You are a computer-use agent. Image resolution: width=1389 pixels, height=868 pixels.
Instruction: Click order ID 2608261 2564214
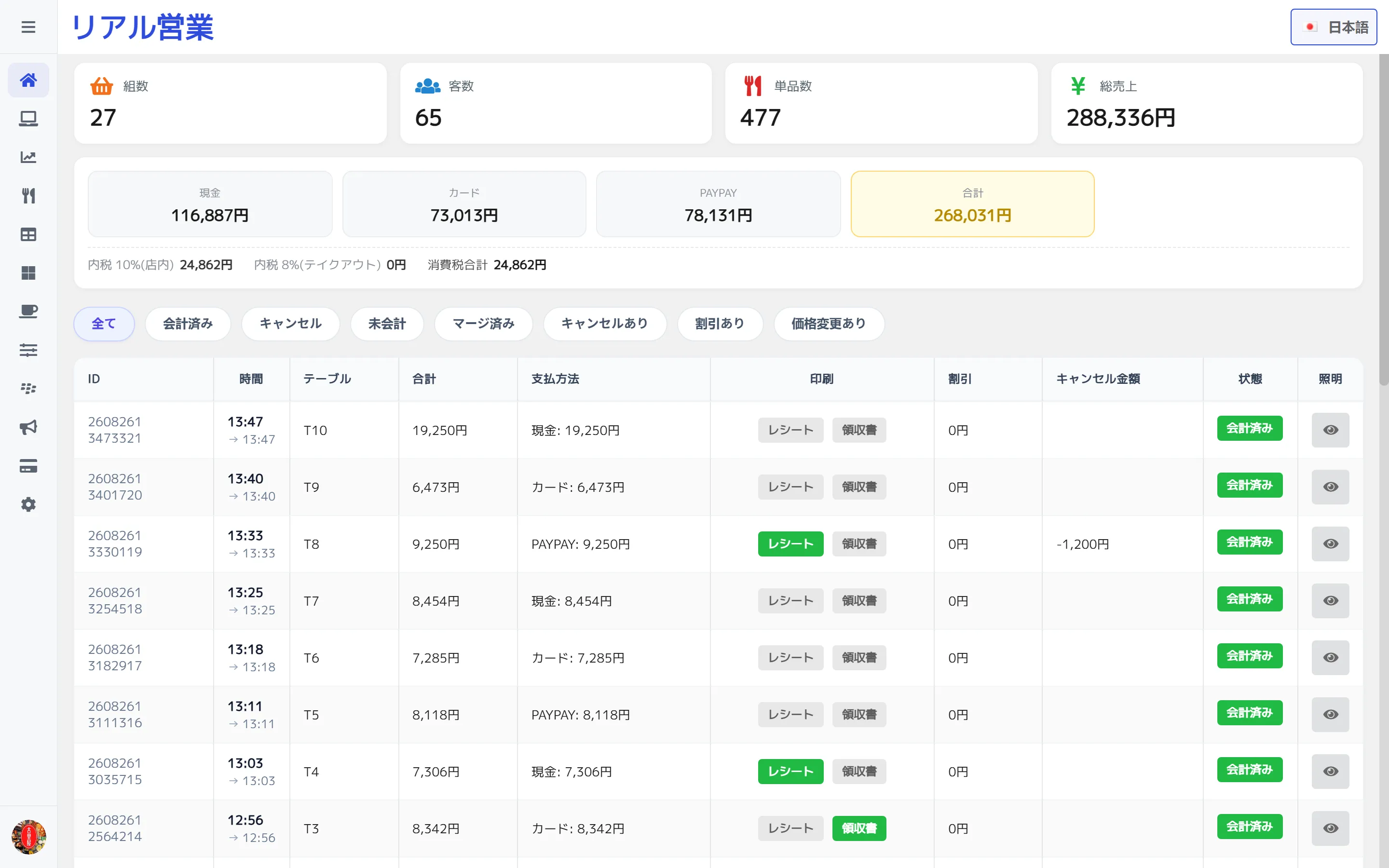[114, 828]
